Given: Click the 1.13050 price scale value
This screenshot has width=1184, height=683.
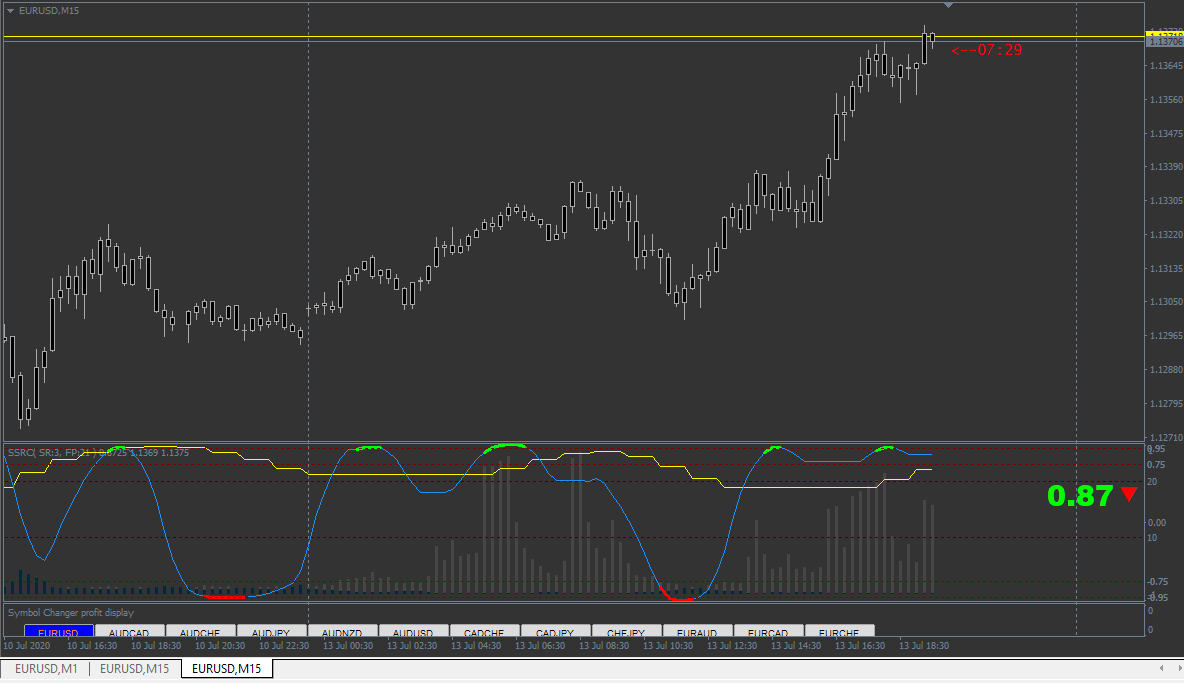Looking at the screenshot, I should (1166, 301).
